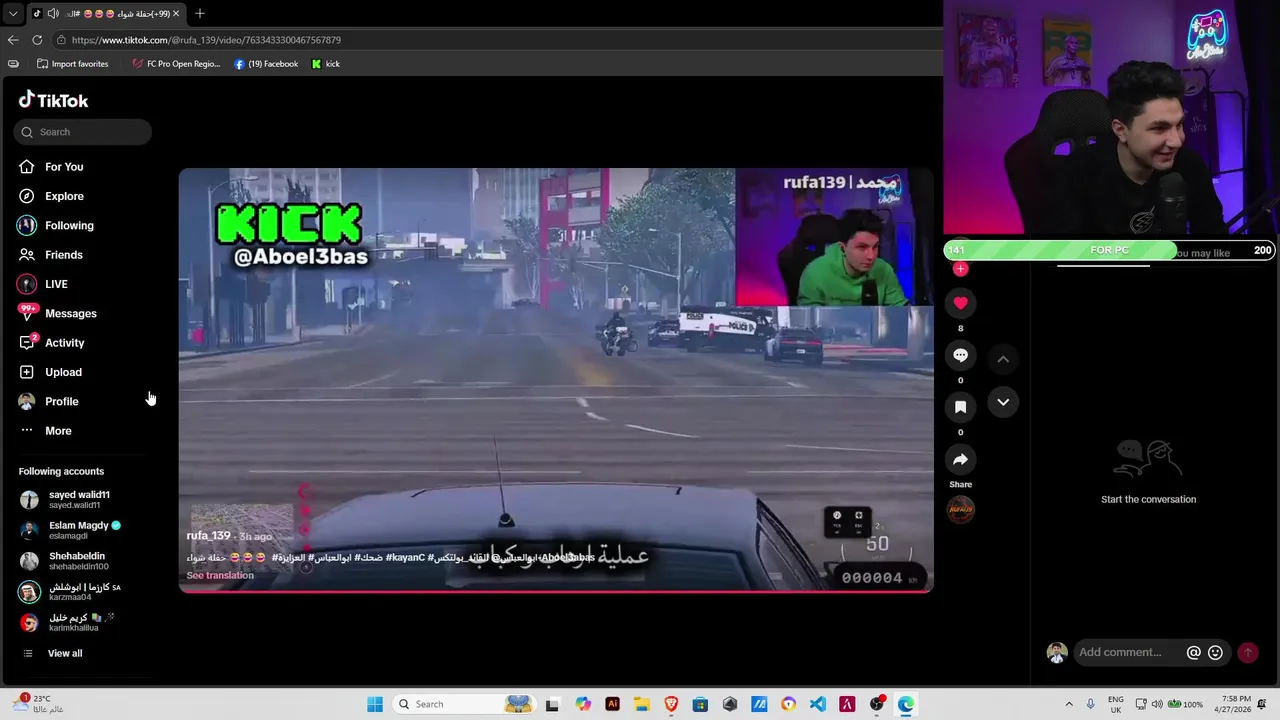Open Adobe Illustrator from the taskbar

[x=612, y=704]
